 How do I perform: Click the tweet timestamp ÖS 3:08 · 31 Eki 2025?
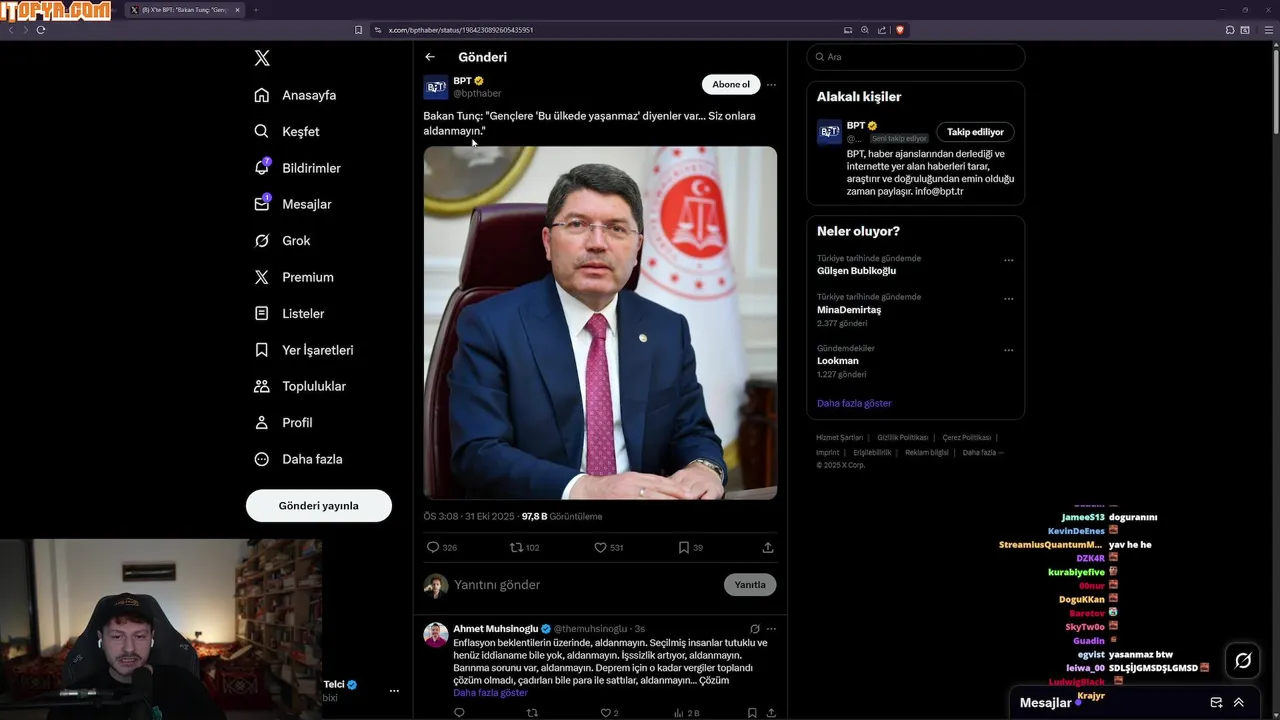(469, 516)
